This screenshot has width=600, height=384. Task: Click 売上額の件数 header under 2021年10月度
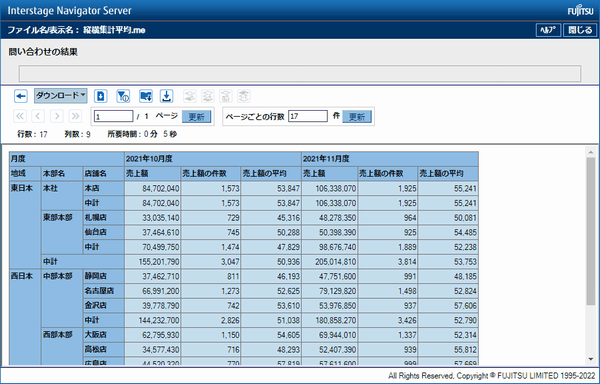(x=210, y=174)
